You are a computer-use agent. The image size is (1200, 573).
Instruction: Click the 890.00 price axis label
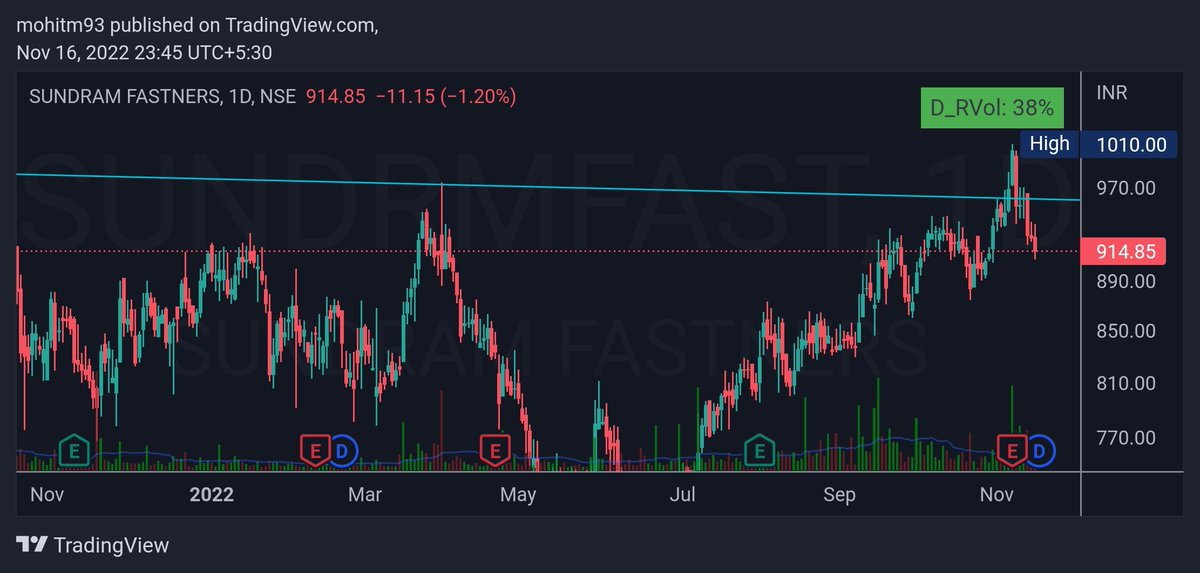pos(1126,282)
